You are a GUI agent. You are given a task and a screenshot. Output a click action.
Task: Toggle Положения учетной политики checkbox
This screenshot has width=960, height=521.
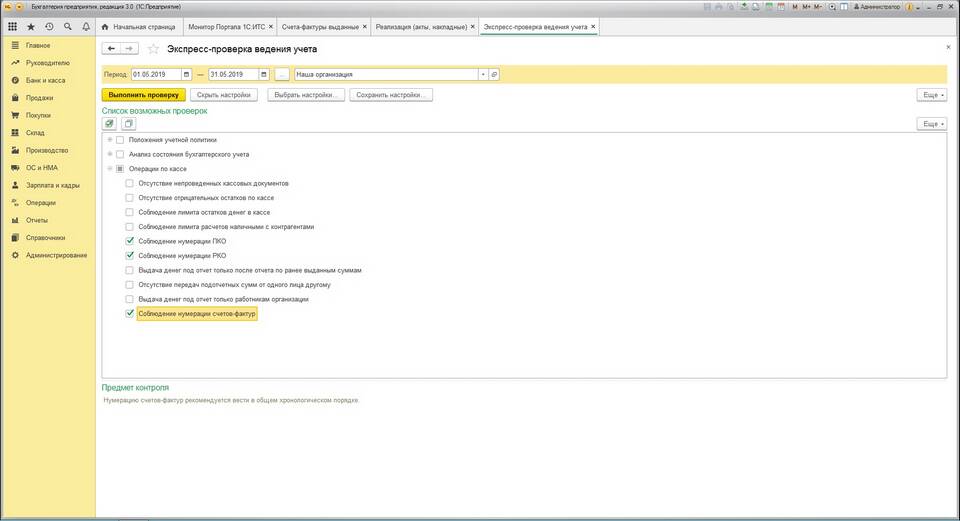pyautogui.click(x=120, y=140)
